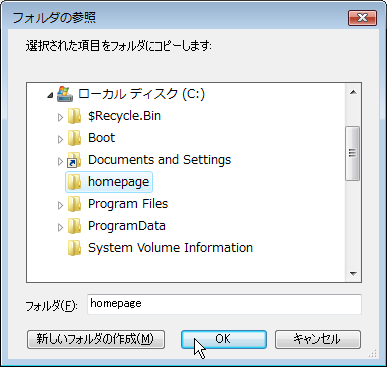Click the キャンセル button

(x=318, y=339)
